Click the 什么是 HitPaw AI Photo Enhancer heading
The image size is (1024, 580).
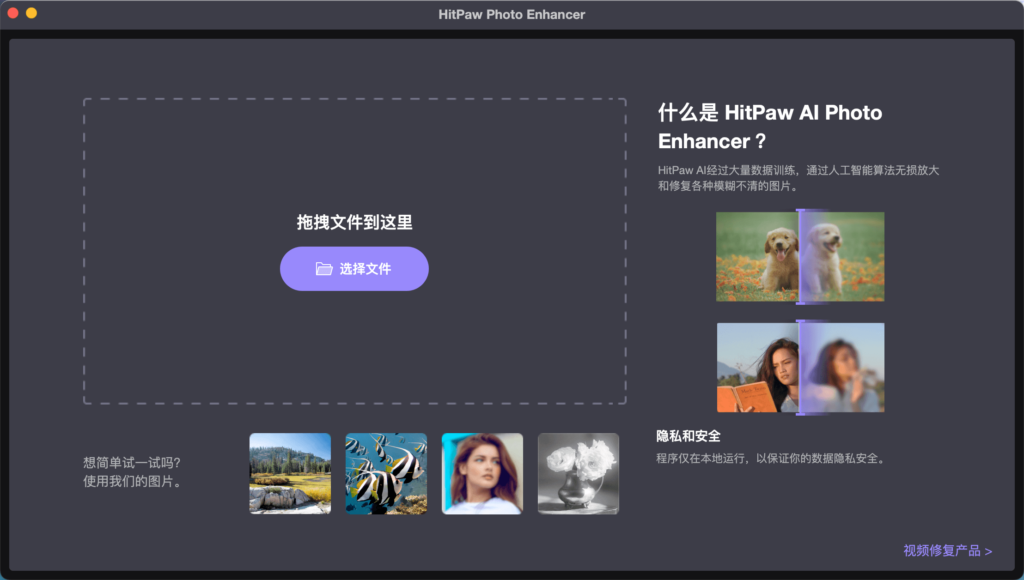pyautogui.click(x=770, y=127)
